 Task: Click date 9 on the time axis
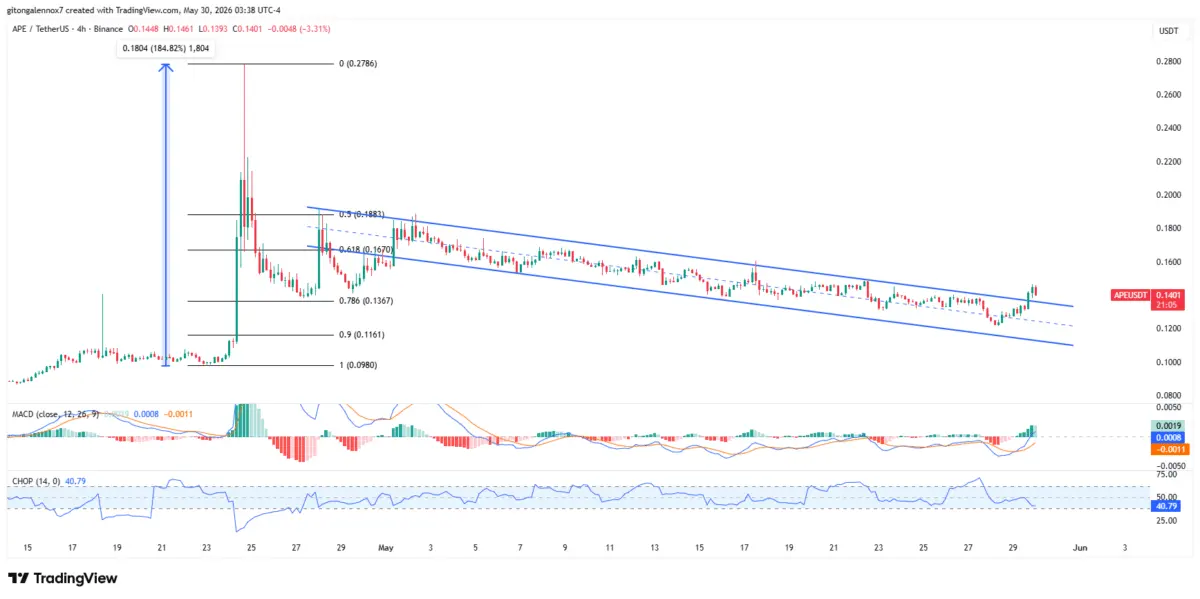click(x=565, y=548)
